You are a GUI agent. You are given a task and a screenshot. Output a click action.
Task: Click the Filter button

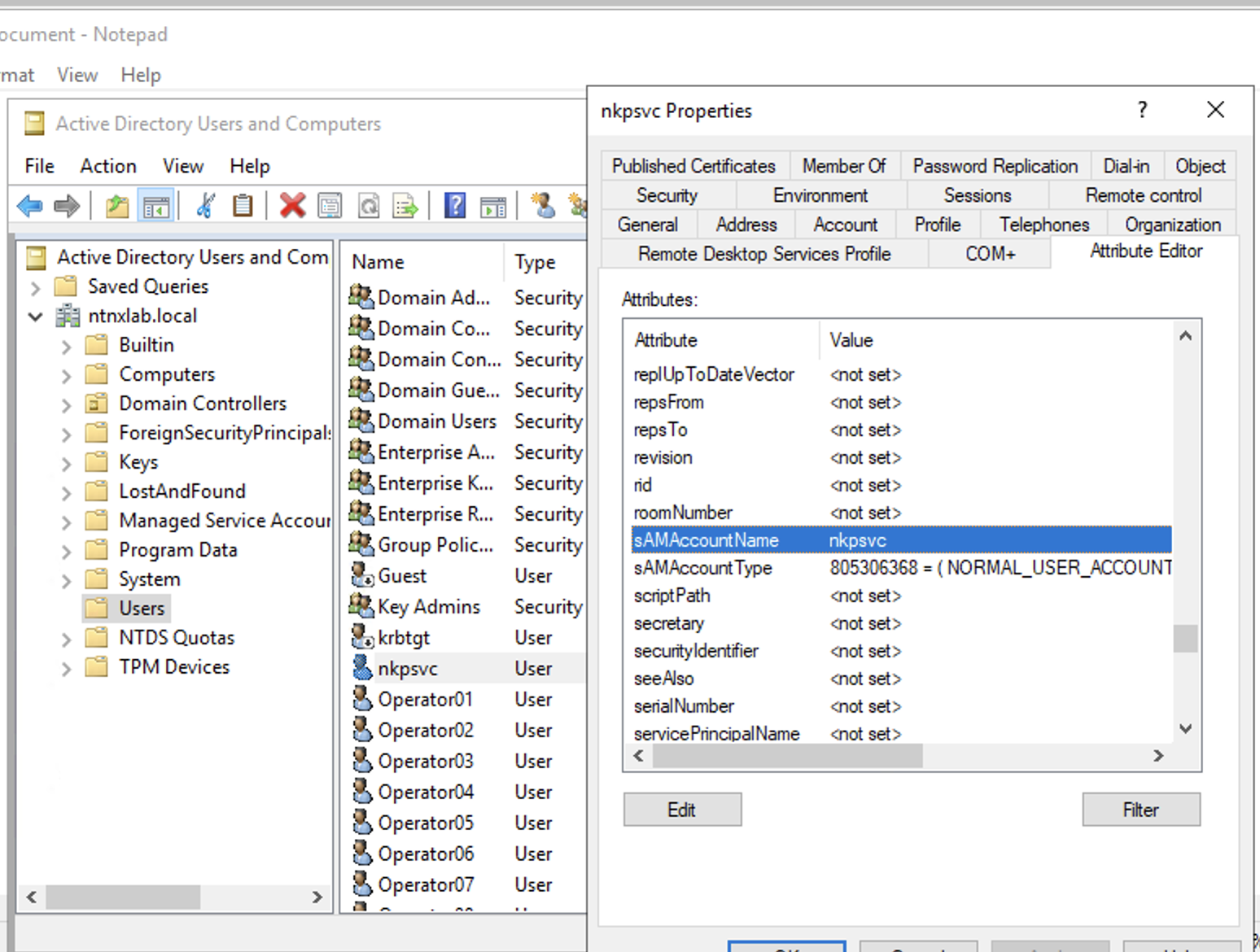[1140, 810]
